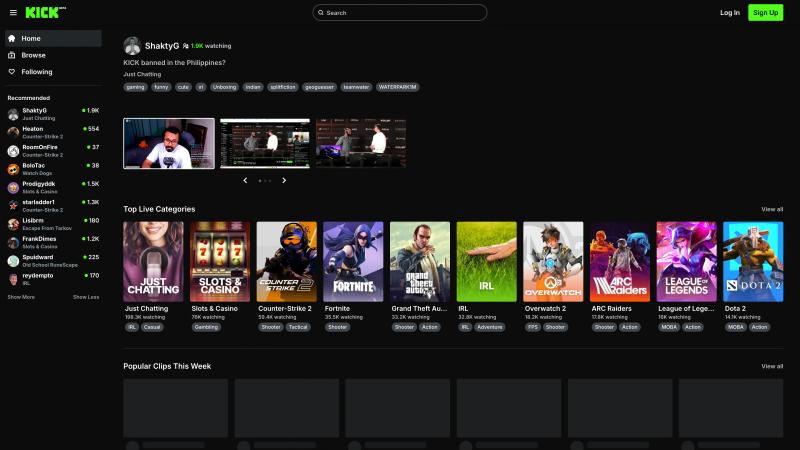Image resolution: width=800 pixels, height=450 pixels.
Task: Select the Home menu item
Action: [53, 38]
